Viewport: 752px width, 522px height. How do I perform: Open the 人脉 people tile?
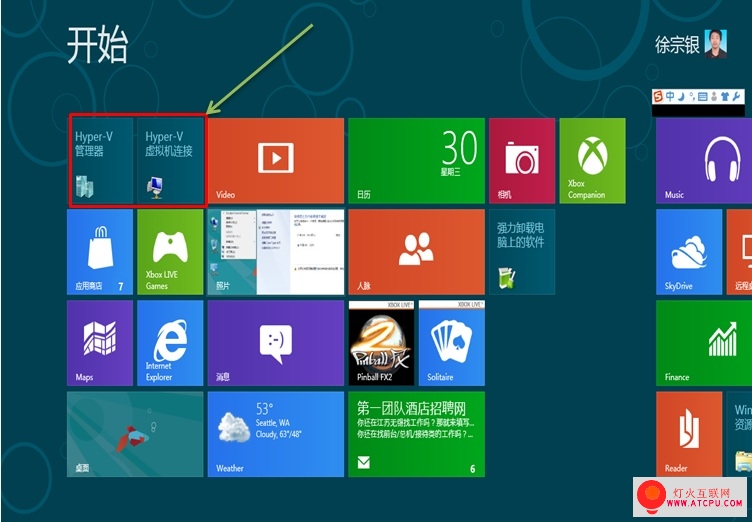click(416, 252)
